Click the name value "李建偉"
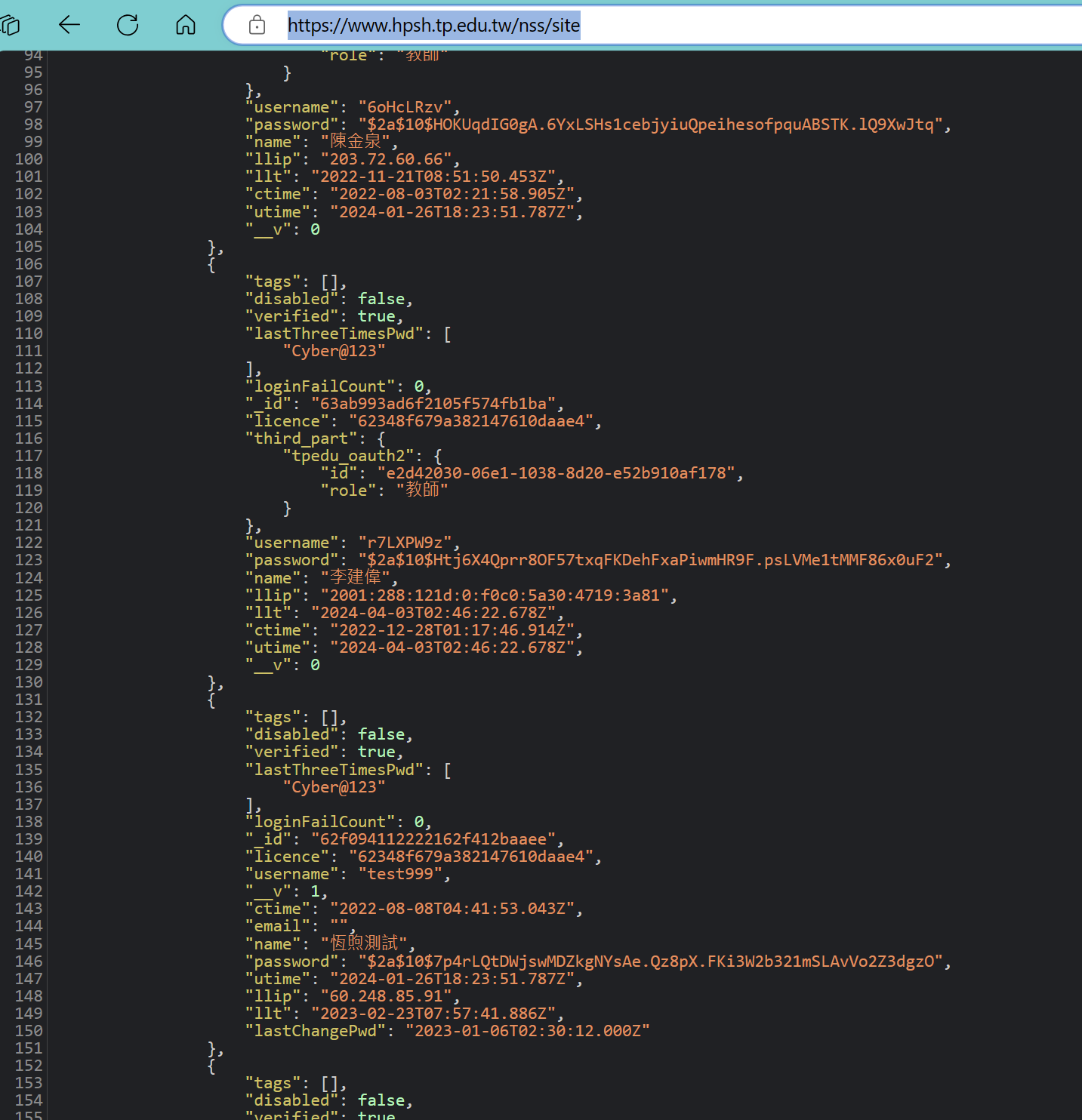1082x1120 pixels. tap(355, 577)
